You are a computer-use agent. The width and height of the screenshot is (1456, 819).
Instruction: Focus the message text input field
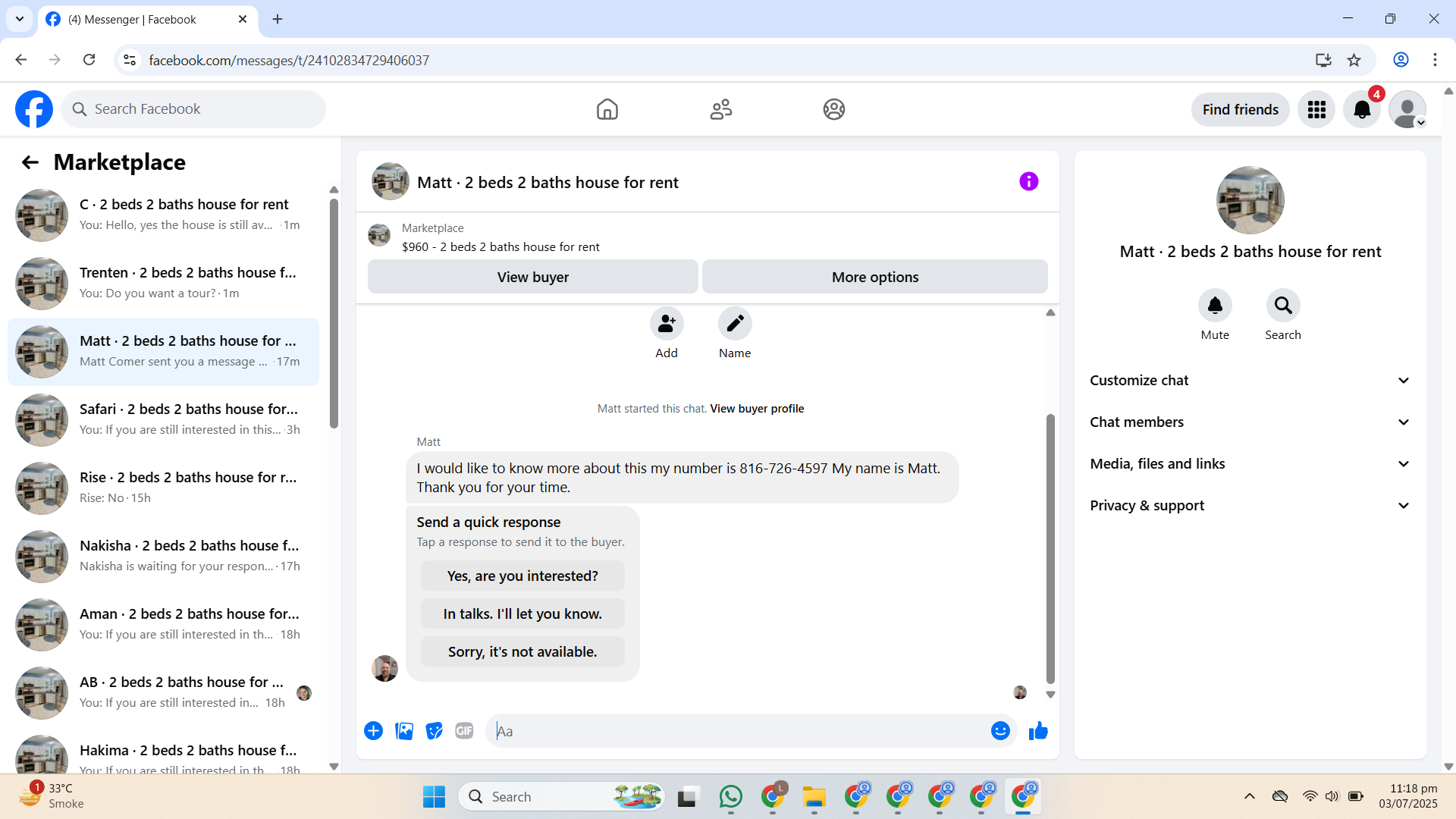pos(736,731)
